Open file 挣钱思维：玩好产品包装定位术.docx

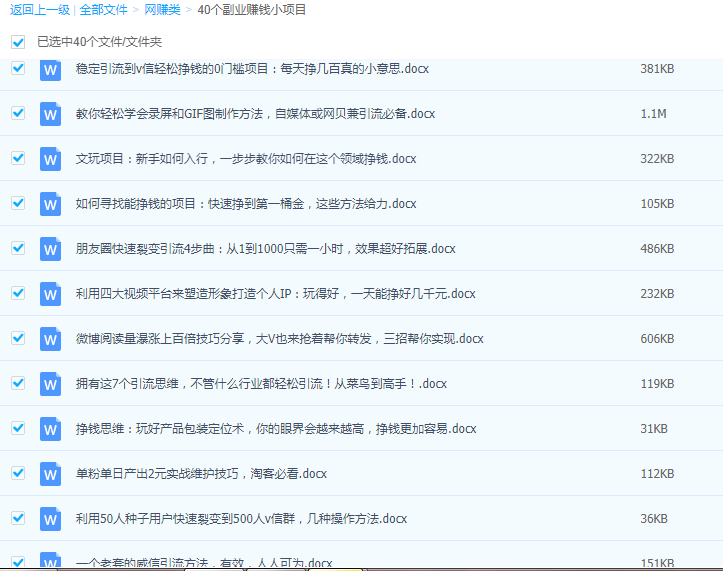click(x=276, y=428)
